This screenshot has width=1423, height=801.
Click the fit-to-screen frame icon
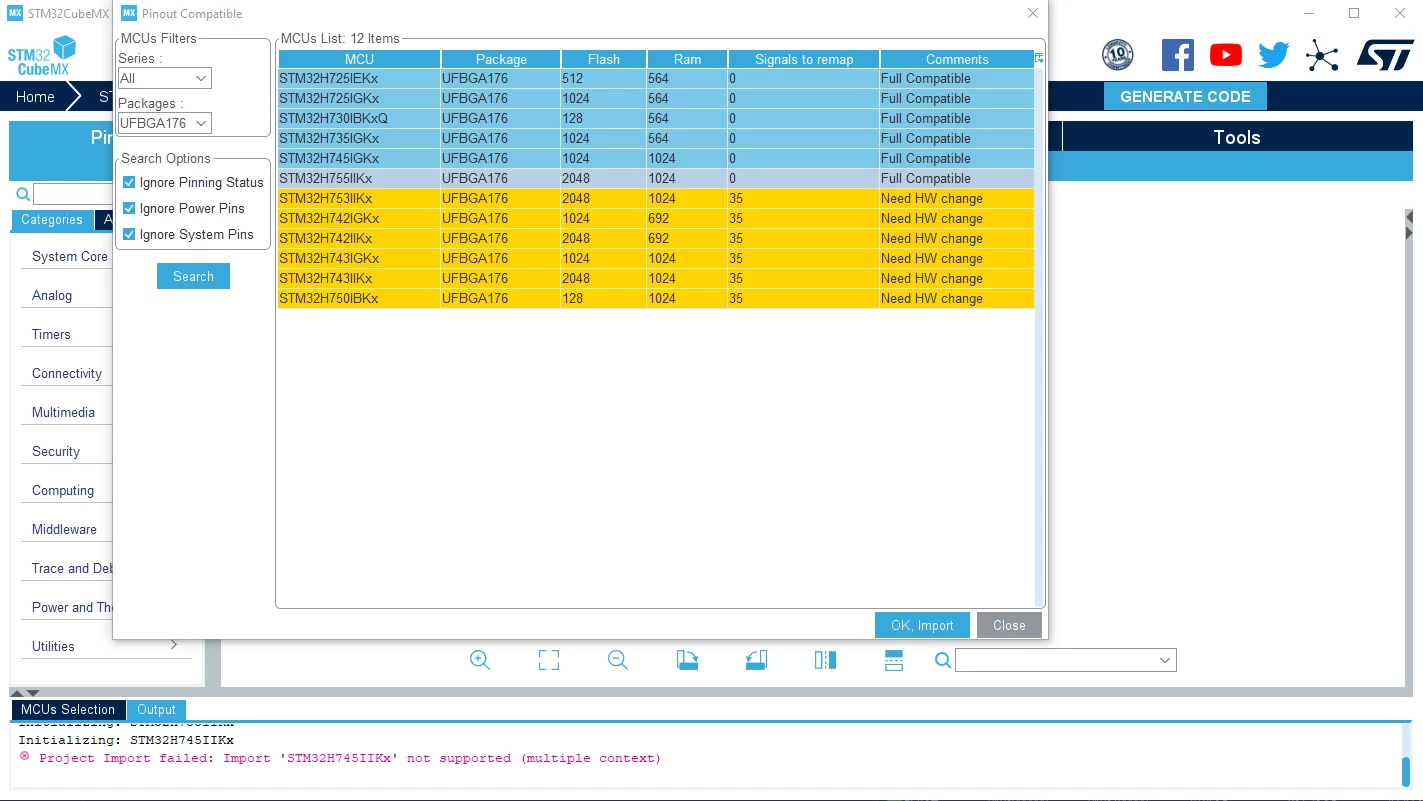(x=549, y=660)
